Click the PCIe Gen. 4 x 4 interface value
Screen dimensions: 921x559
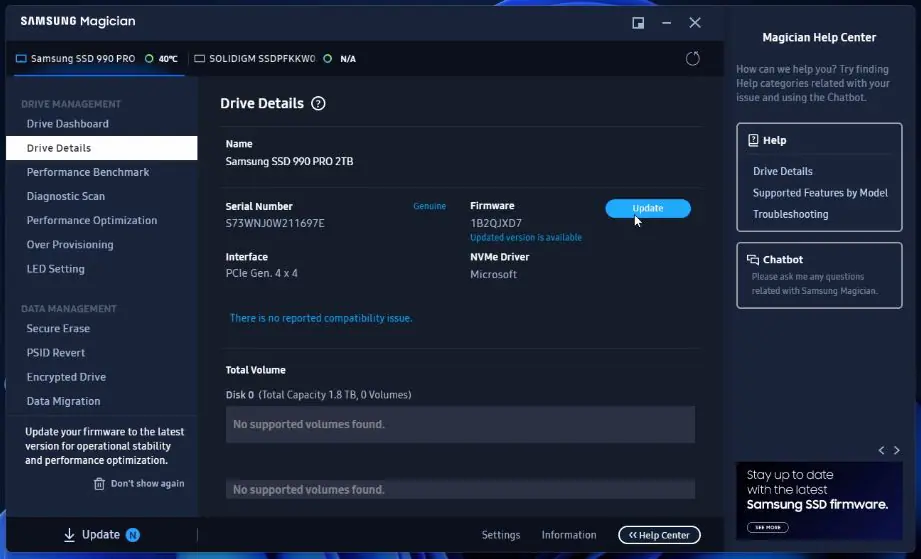coord(261,274)
